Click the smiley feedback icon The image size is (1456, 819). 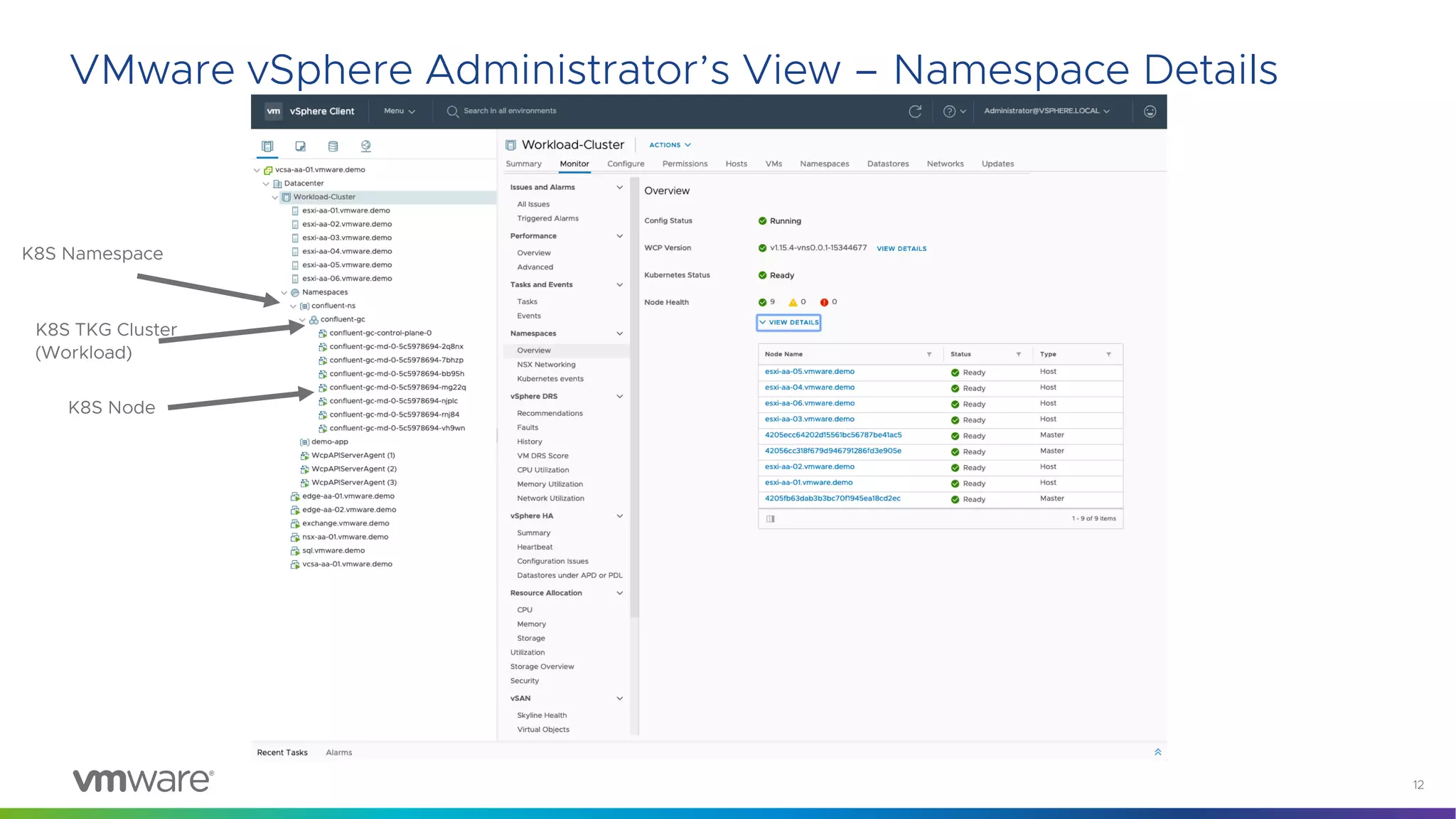click(1150, 112)
